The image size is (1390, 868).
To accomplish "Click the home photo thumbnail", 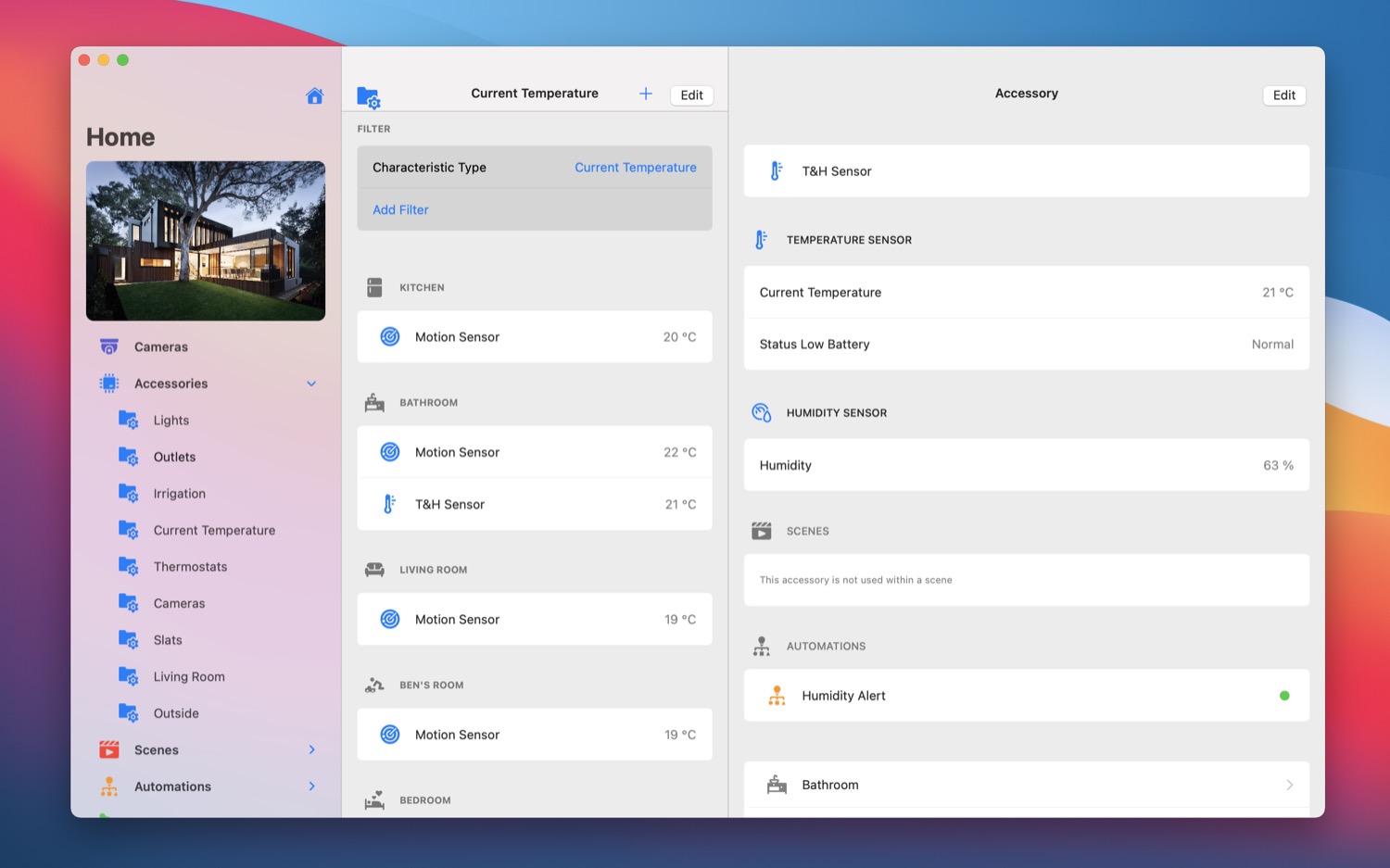I will click(206, 241).
